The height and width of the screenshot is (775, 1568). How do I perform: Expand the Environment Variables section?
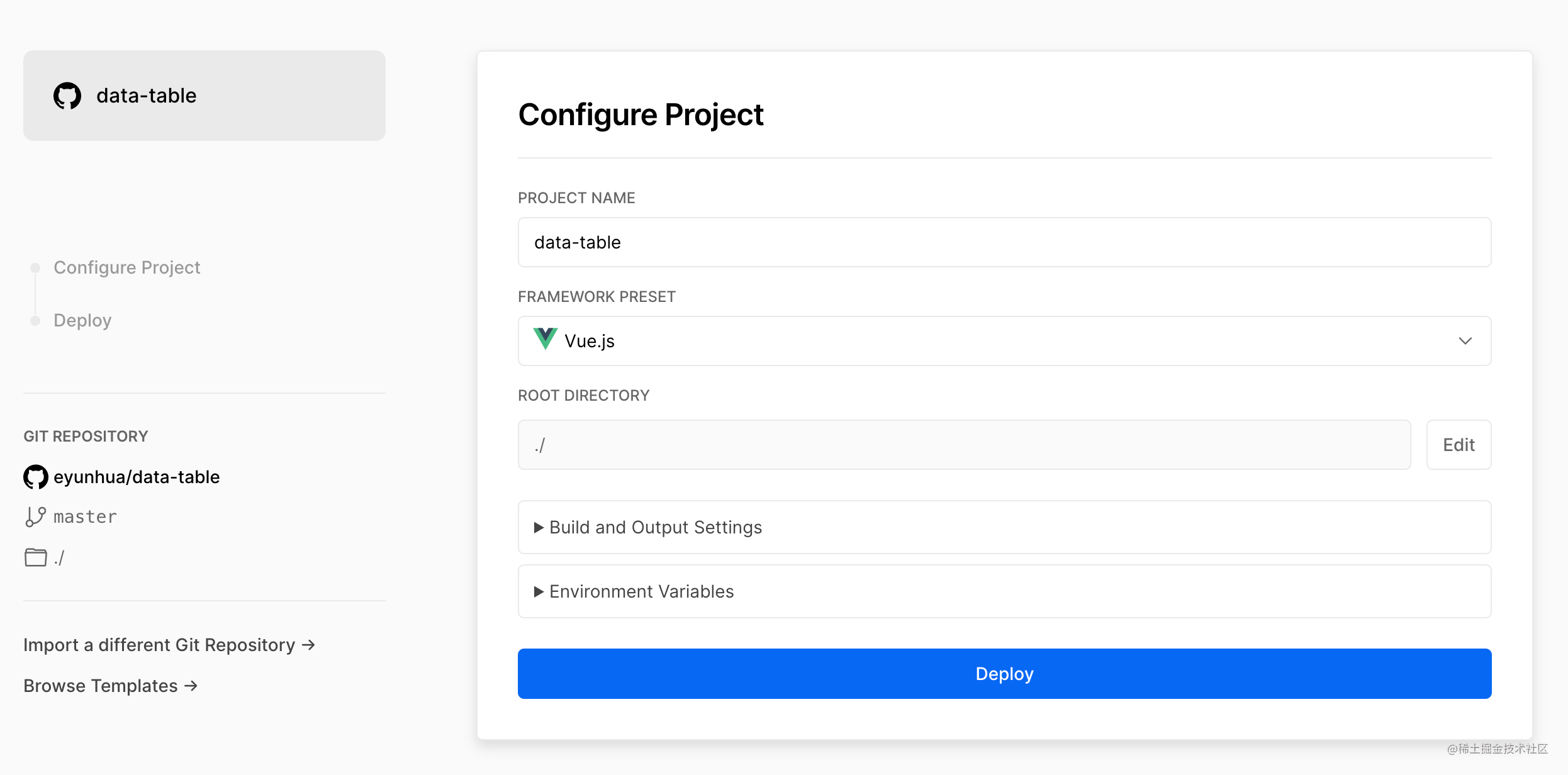[x=641, y=591]
